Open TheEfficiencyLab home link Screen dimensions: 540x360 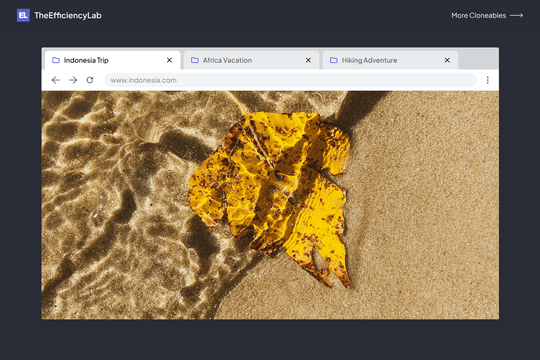tap(59, 15)
